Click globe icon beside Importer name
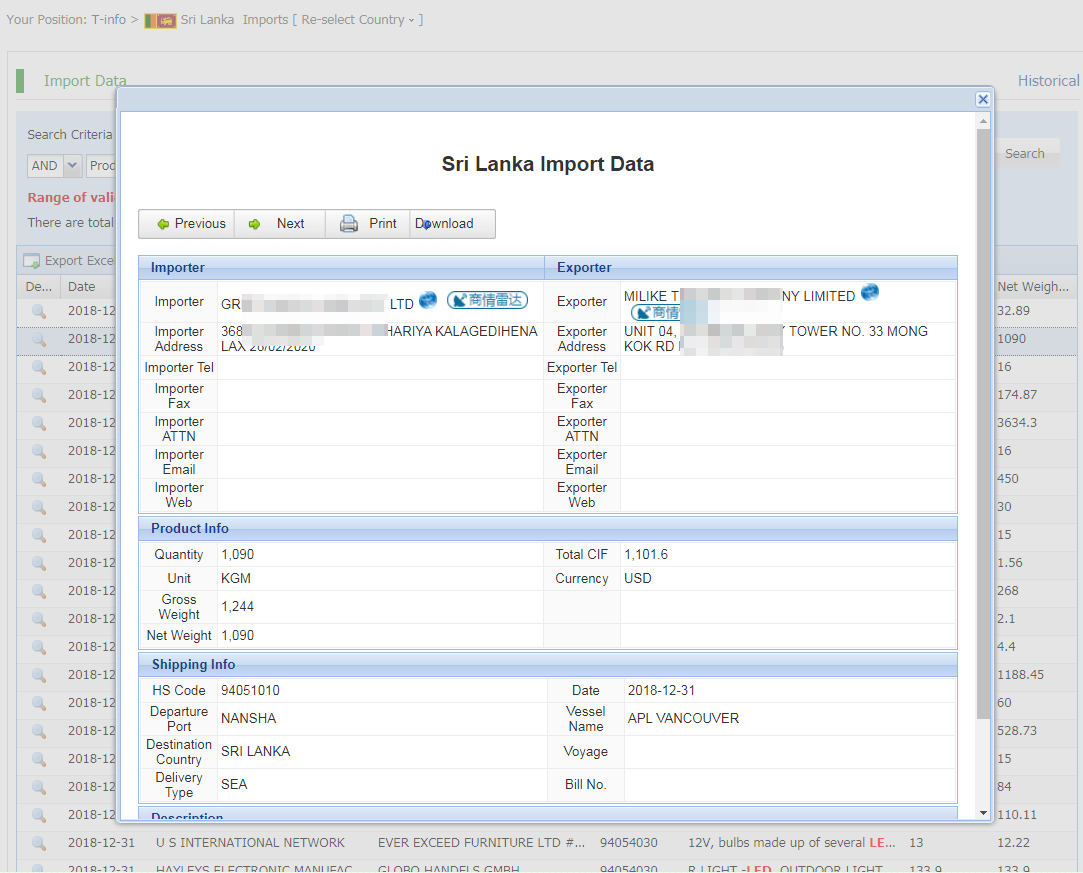Screen dimensions: 1083x873 click(x=428, y=300)
